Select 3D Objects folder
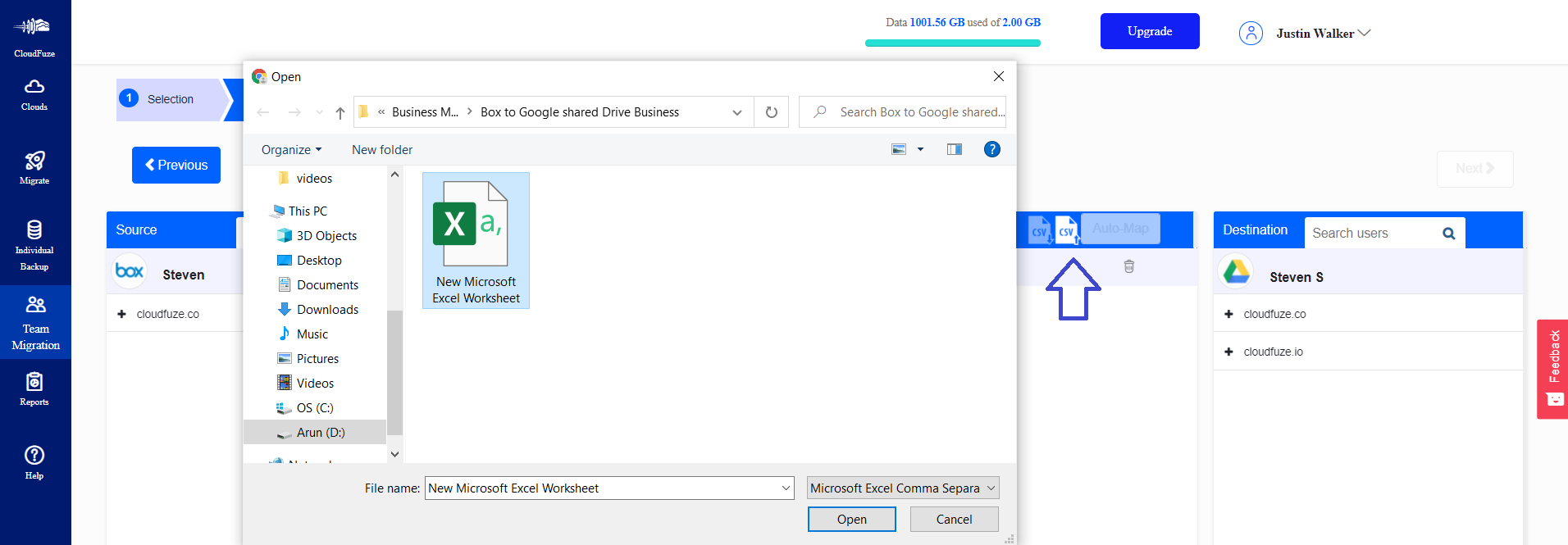 coord(326,236)
